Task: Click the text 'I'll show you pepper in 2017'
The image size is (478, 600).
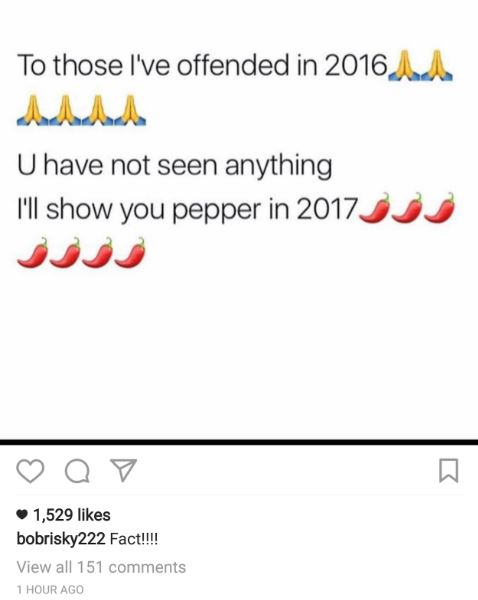Action: 187,210
